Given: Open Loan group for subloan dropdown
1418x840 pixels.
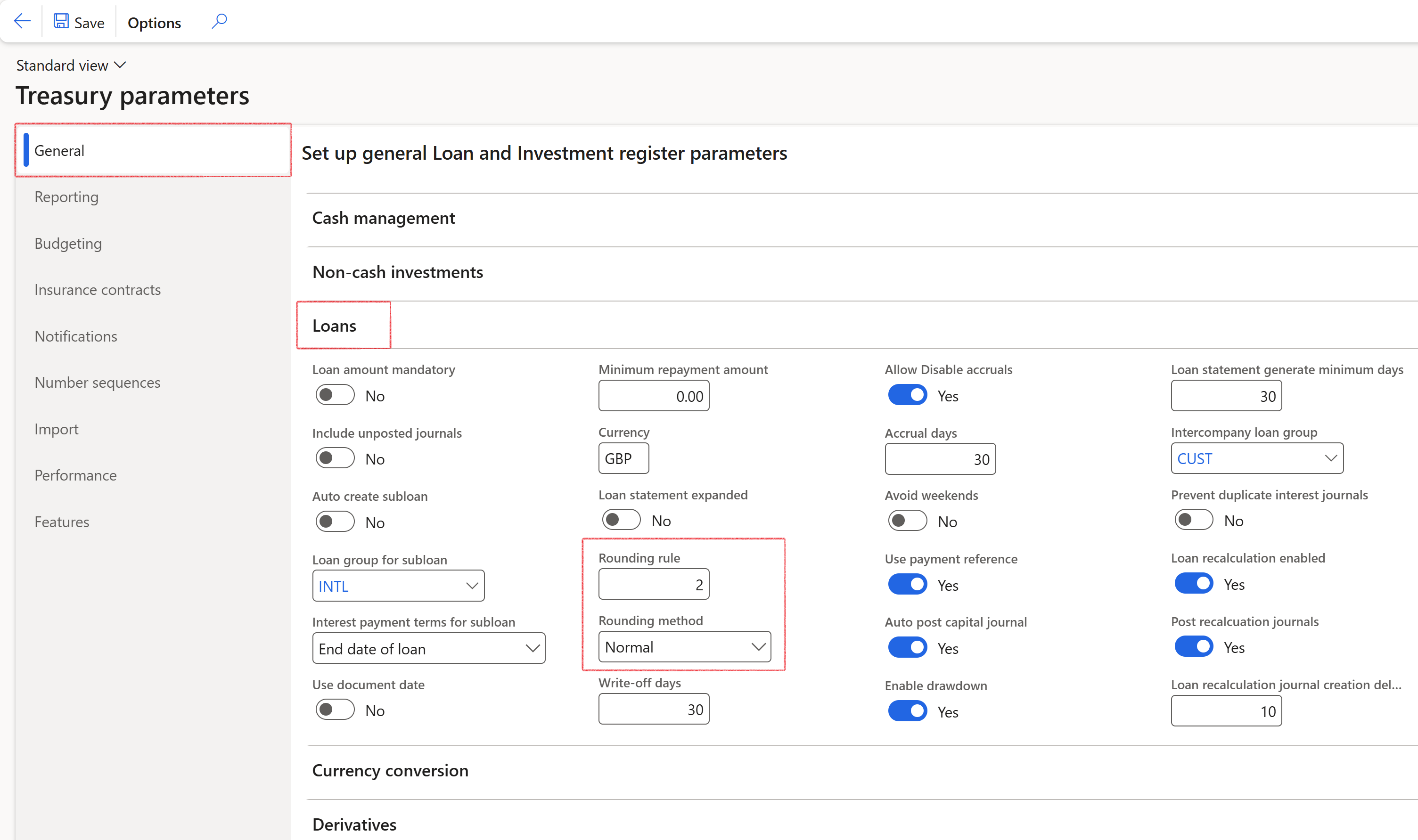Looking at the screenshot, I should (x=399, y=586).
